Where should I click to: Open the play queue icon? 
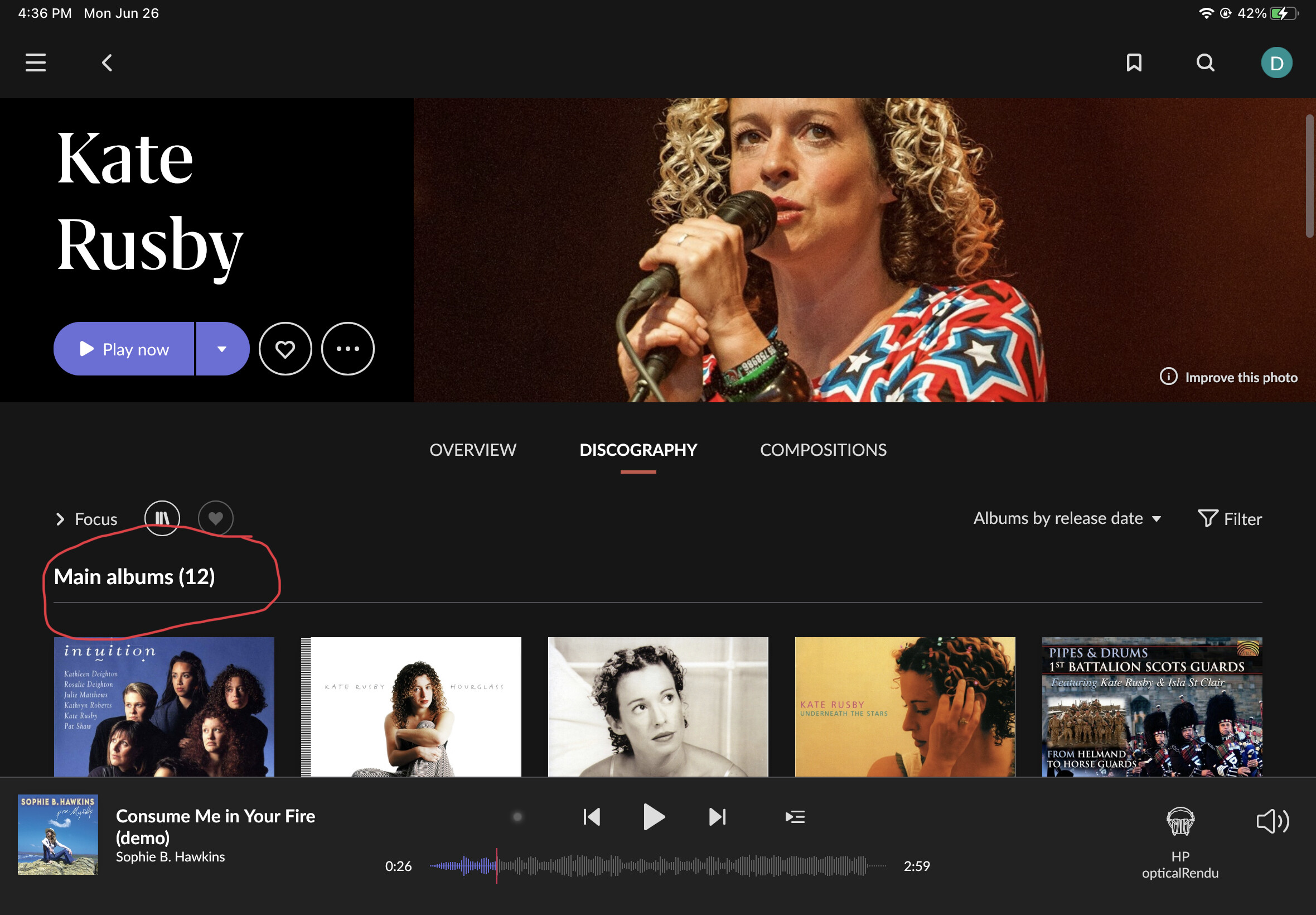pyautogui.click(x=795, y=816)
